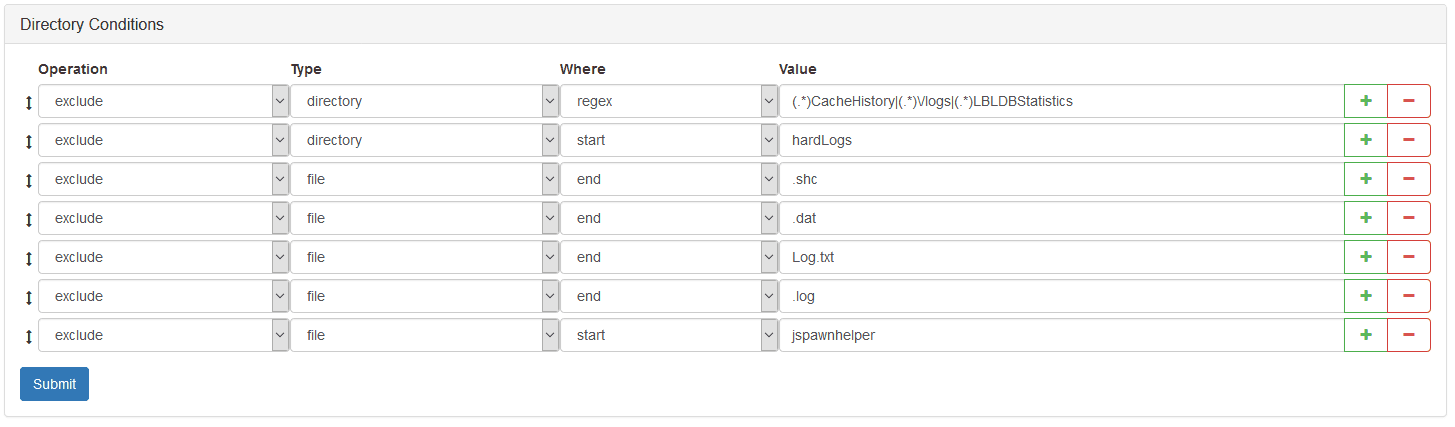Image resolution: width=1455 pixels, height=427 pixels.
Task: Click the plus button on the jspawnhelper row
Action: click(x=1365, y=335)
